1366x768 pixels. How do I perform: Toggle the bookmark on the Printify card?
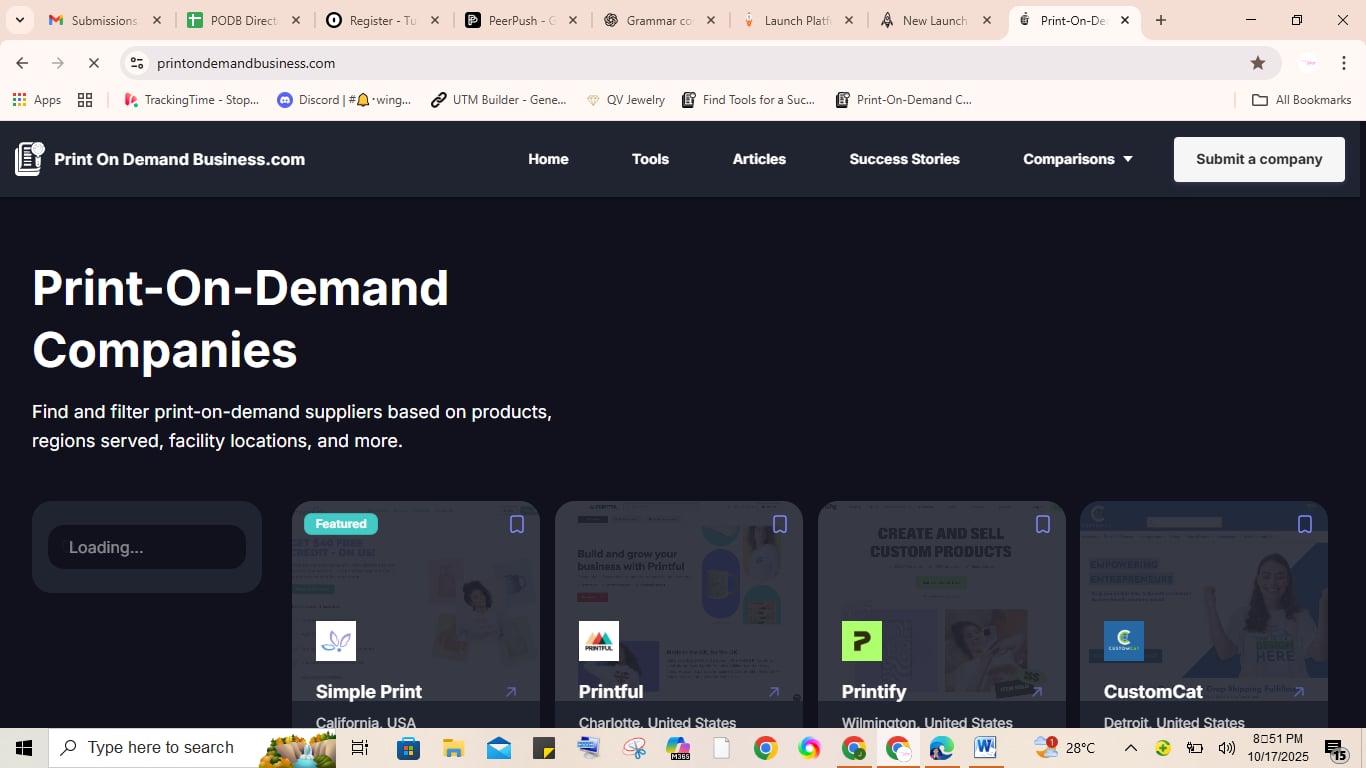click(x=1043, y=523)
